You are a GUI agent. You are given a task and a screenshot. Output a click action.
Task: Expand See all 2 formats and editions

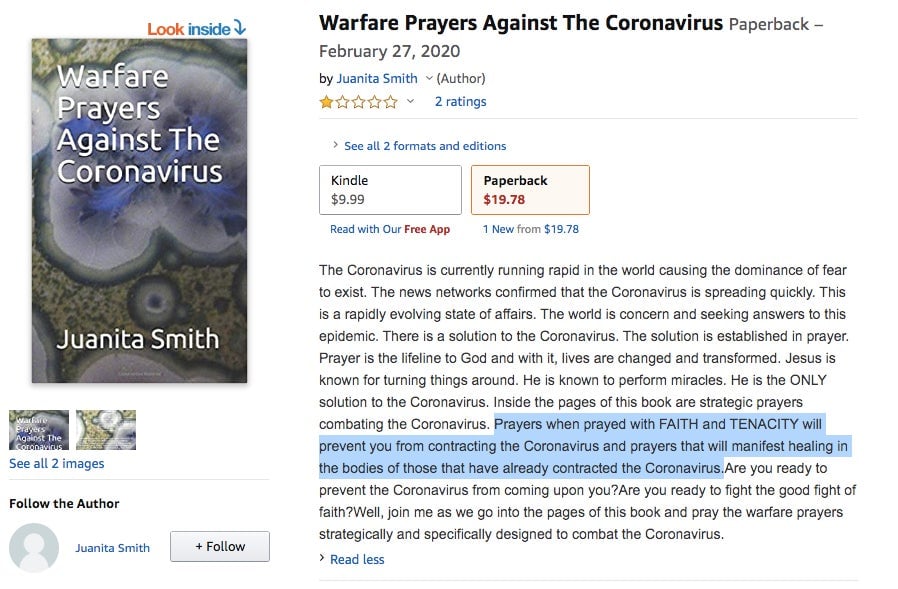[424, 146]
